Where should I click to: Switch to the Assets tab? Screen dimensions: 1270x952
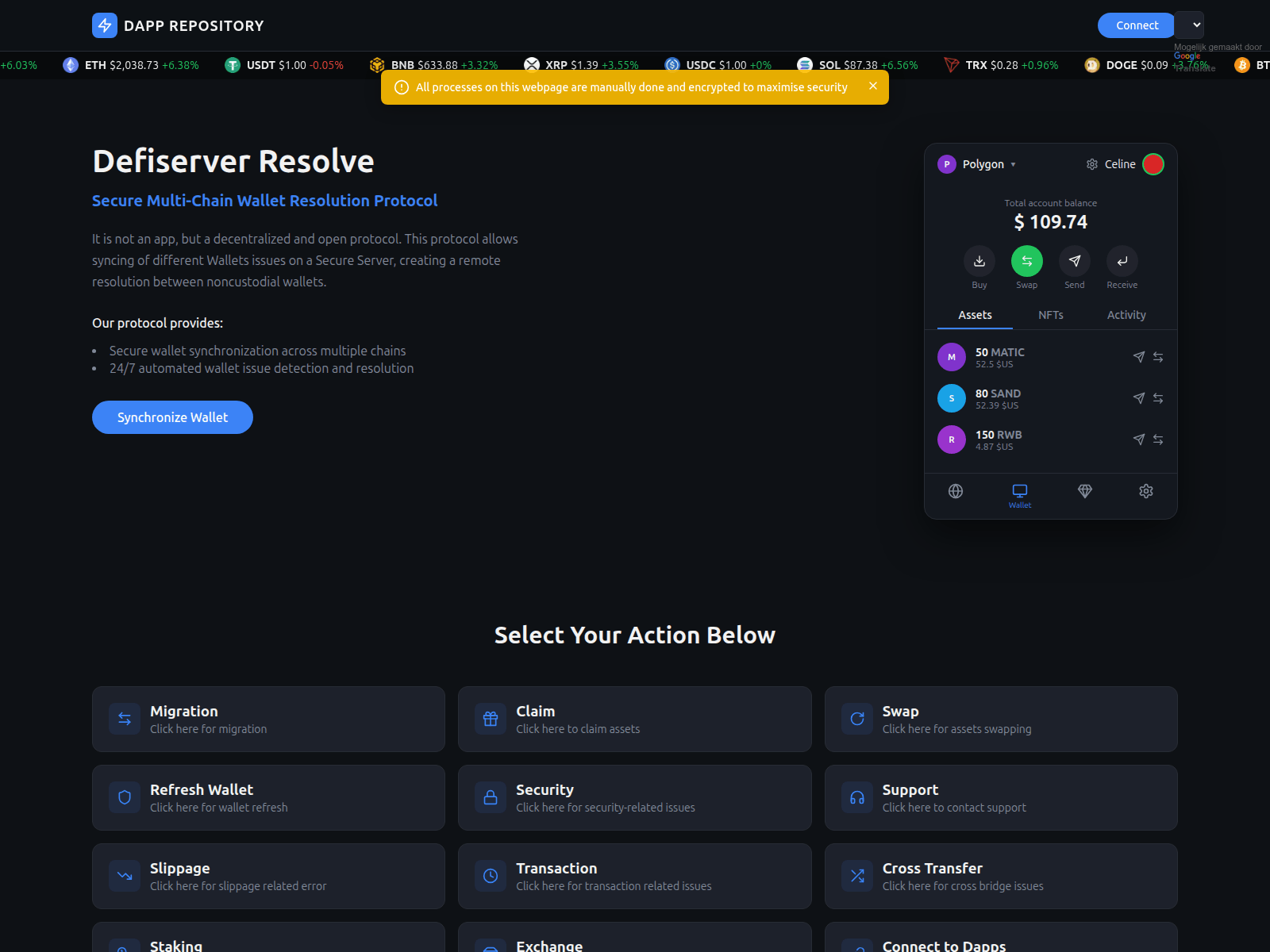tap(975, 315)
